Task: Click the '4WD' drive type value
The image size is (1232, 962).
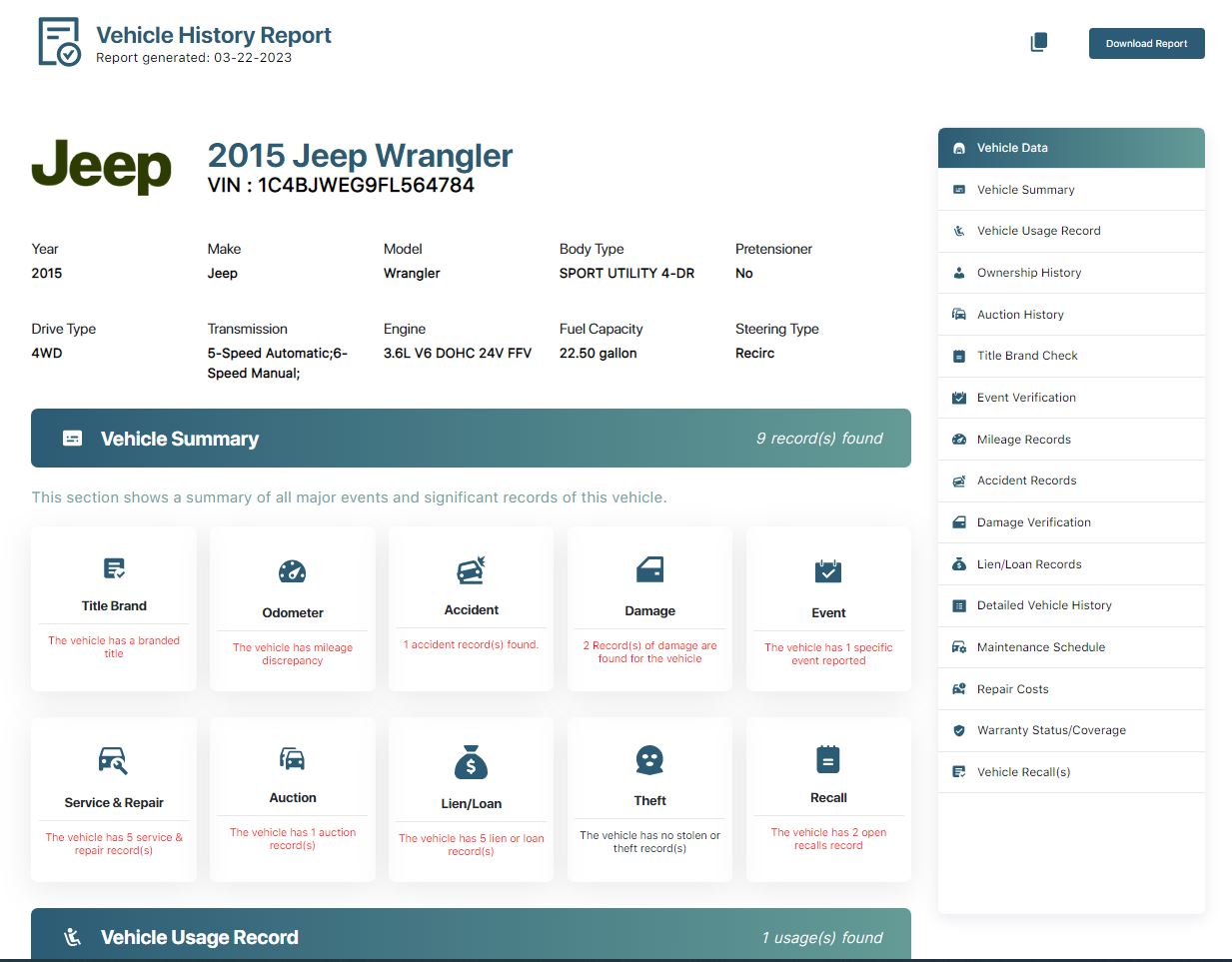Action: point(47,353)
